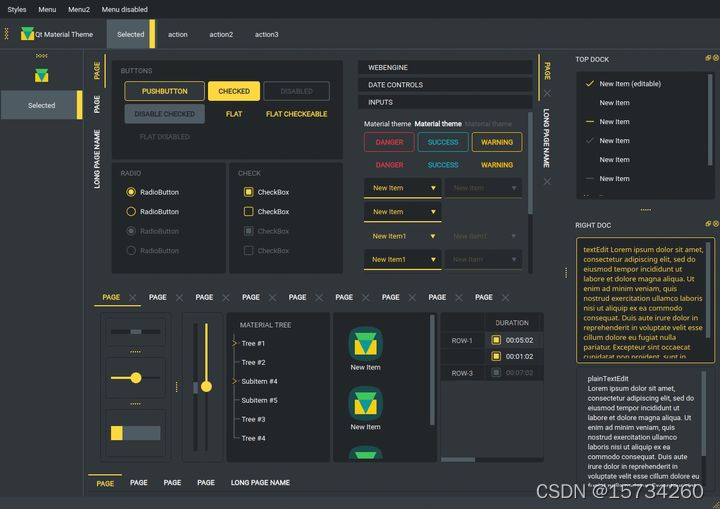
Task: Expand Subitem #4 node
Action: [234, 381]
